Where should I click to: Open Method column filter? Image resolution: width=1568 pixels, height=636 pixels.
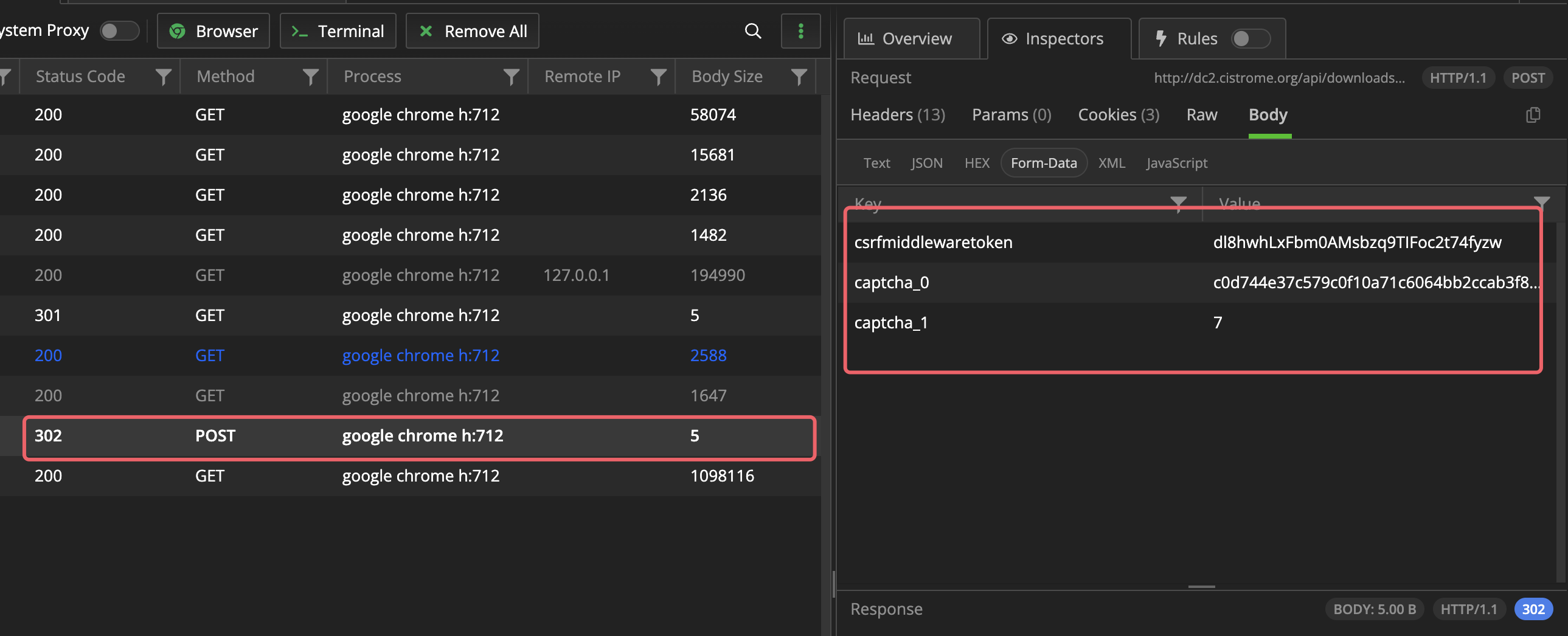tap(310, 77)
